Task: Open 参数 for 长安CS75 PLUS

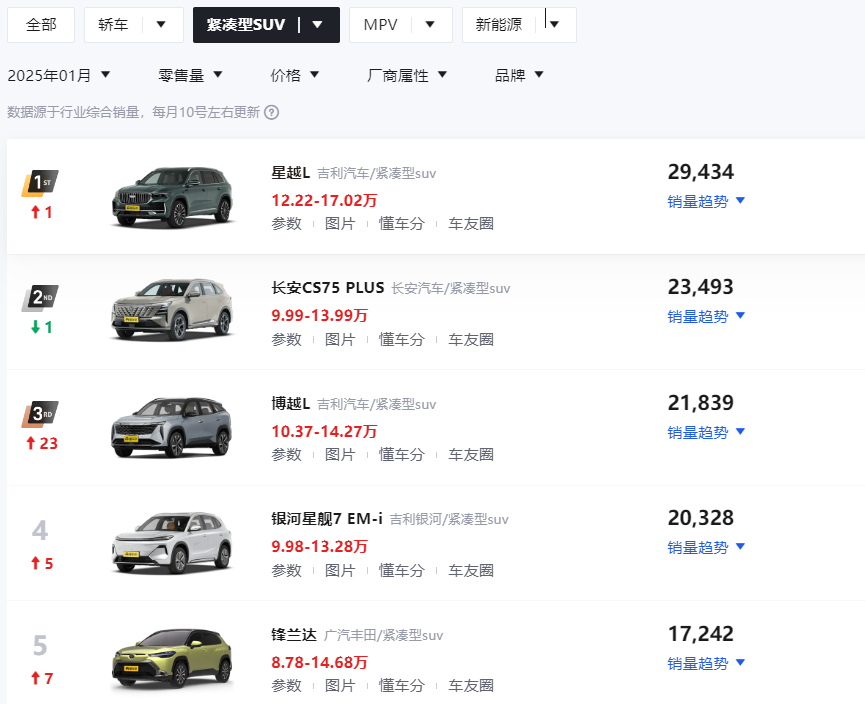Action: coord(286,339)
